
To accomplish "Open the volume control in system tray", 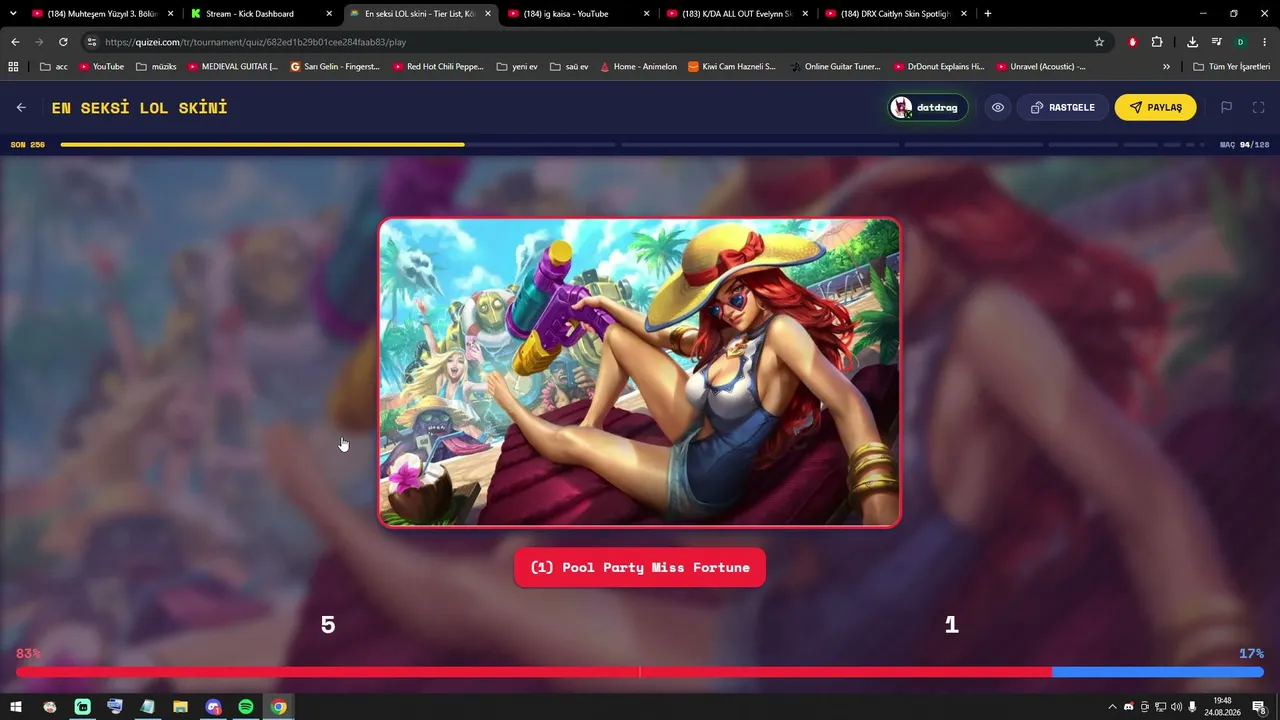I will (x=1176, y=707).
